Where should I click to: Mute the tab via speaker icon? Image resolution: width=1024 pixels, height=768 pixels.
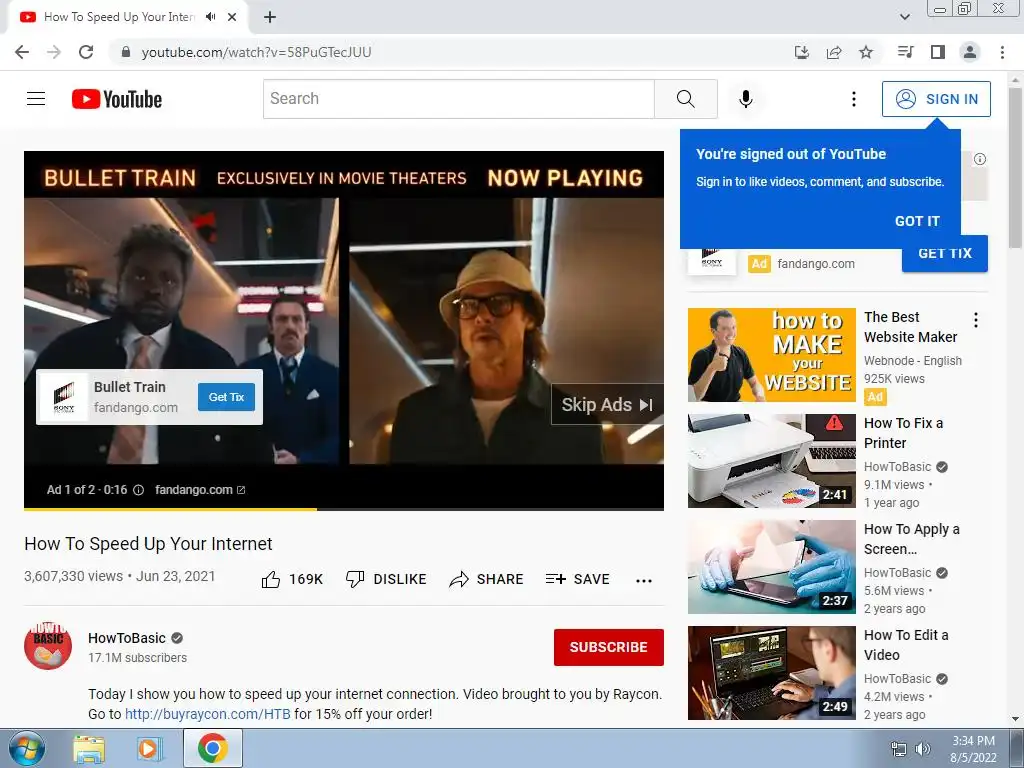tap(210, 17)
